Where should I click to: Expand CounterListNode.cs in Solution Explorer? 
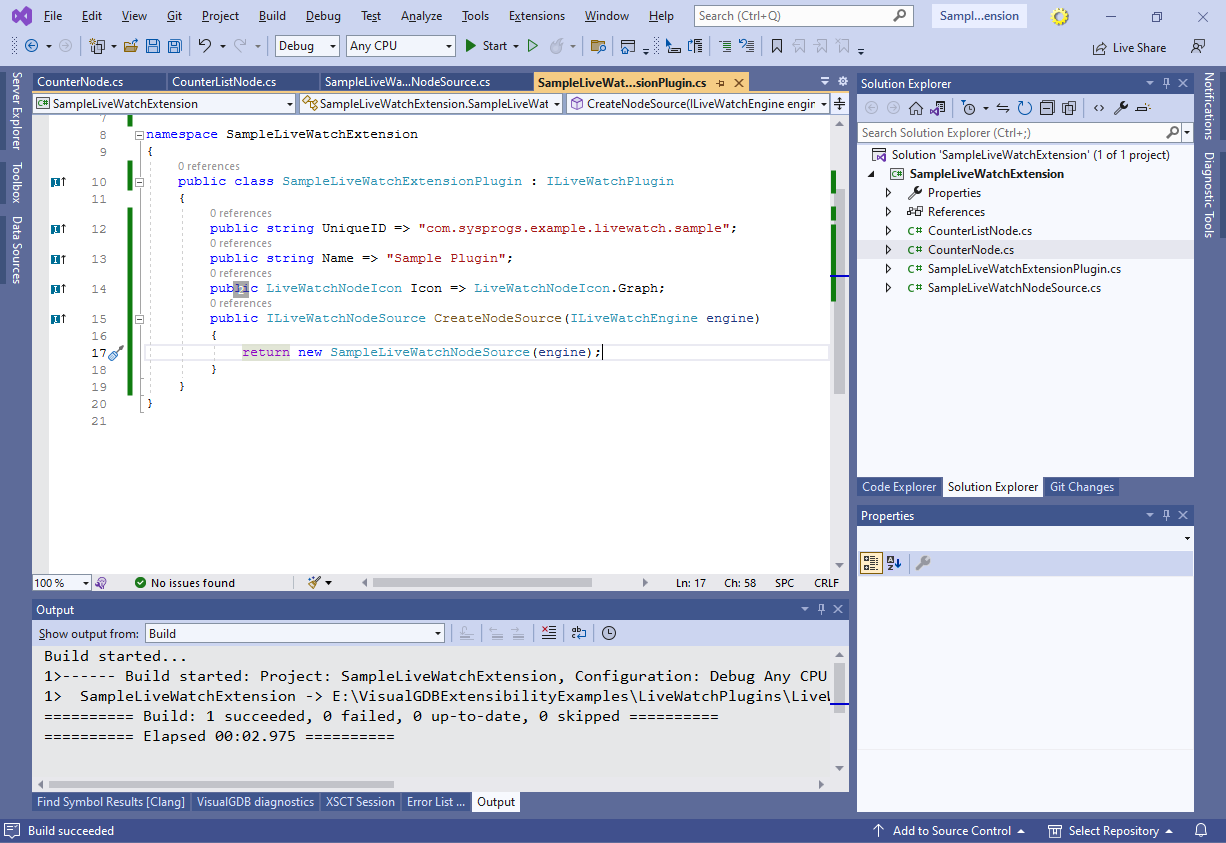888,231
